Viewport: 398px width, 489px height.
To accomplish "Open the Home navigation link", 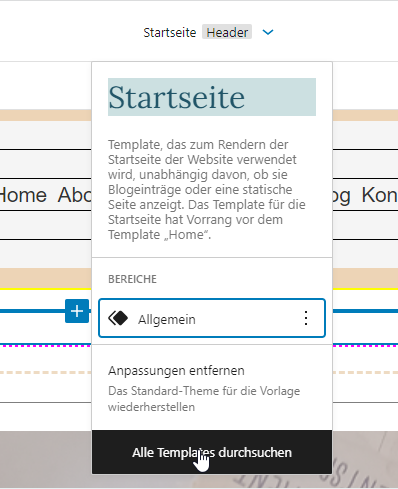I will point(23,195).
